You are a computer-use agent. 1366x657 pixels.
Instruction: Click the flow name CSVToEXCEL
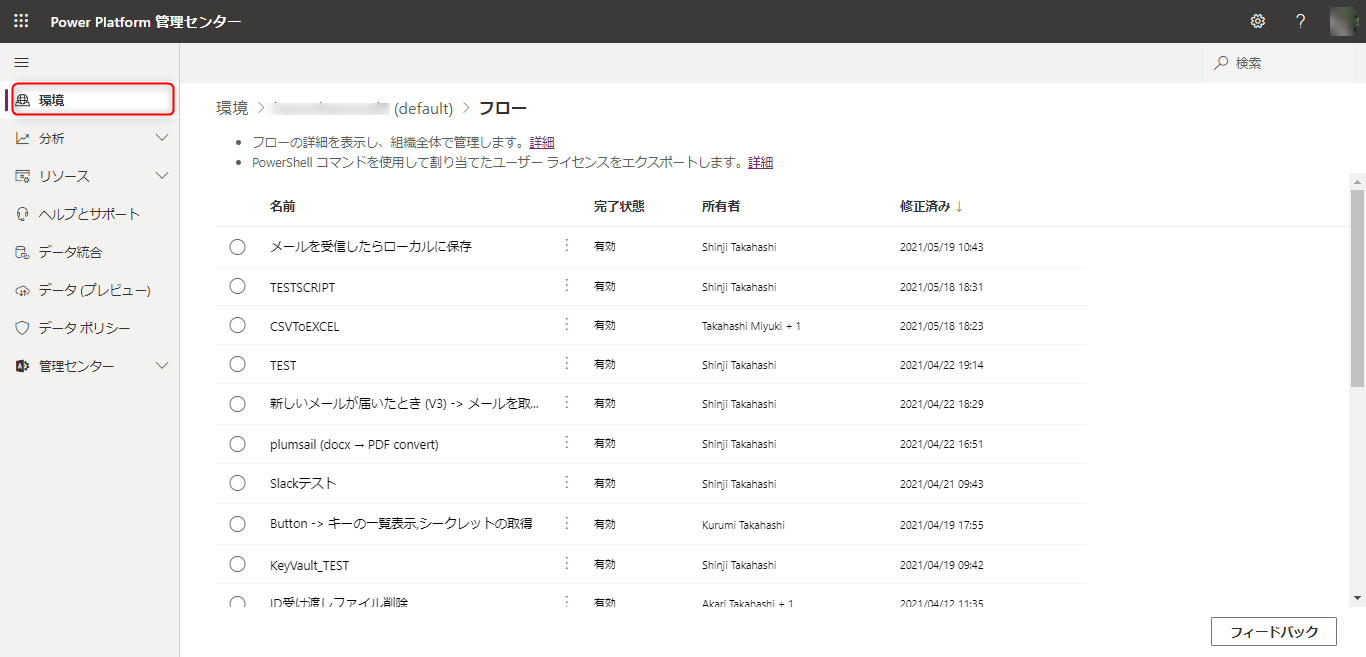click(x=305, y=326)
